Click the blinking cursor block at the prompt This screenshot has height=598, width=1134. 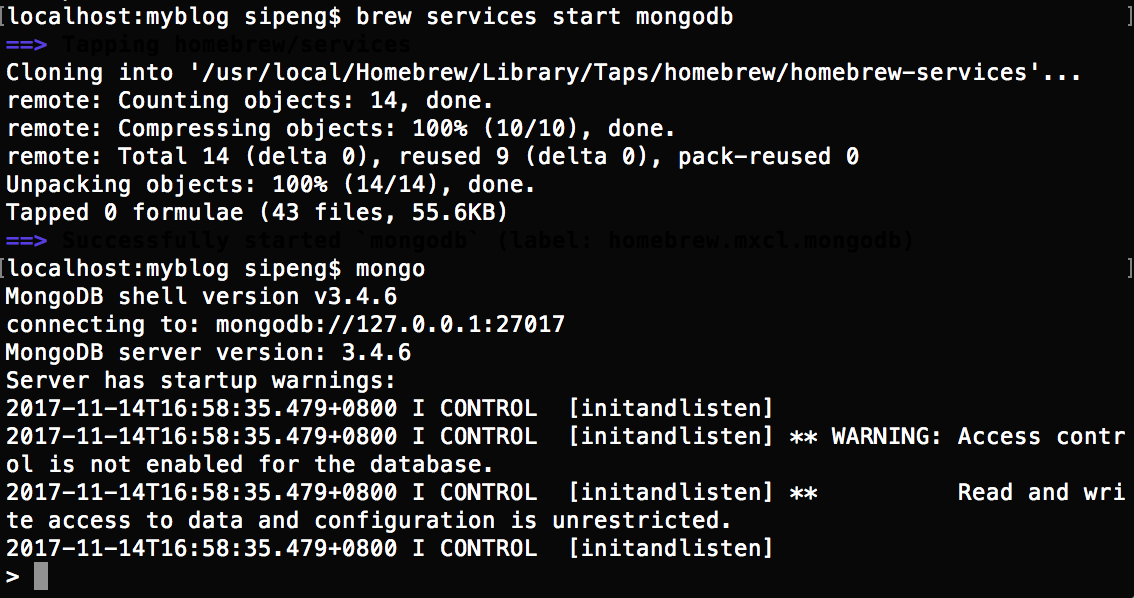(x=41, y=577)
